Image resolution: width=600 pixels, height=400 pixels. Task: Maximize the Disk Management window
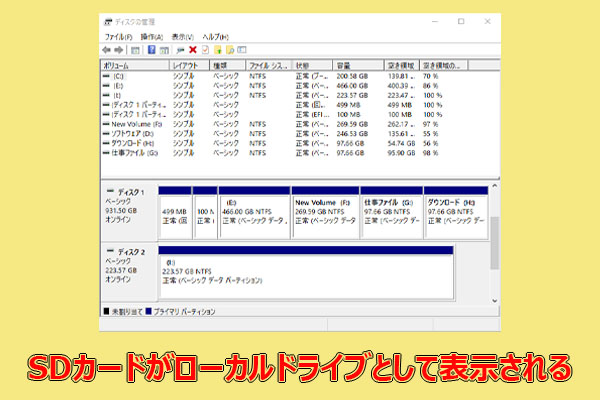[x=461, y=21]
